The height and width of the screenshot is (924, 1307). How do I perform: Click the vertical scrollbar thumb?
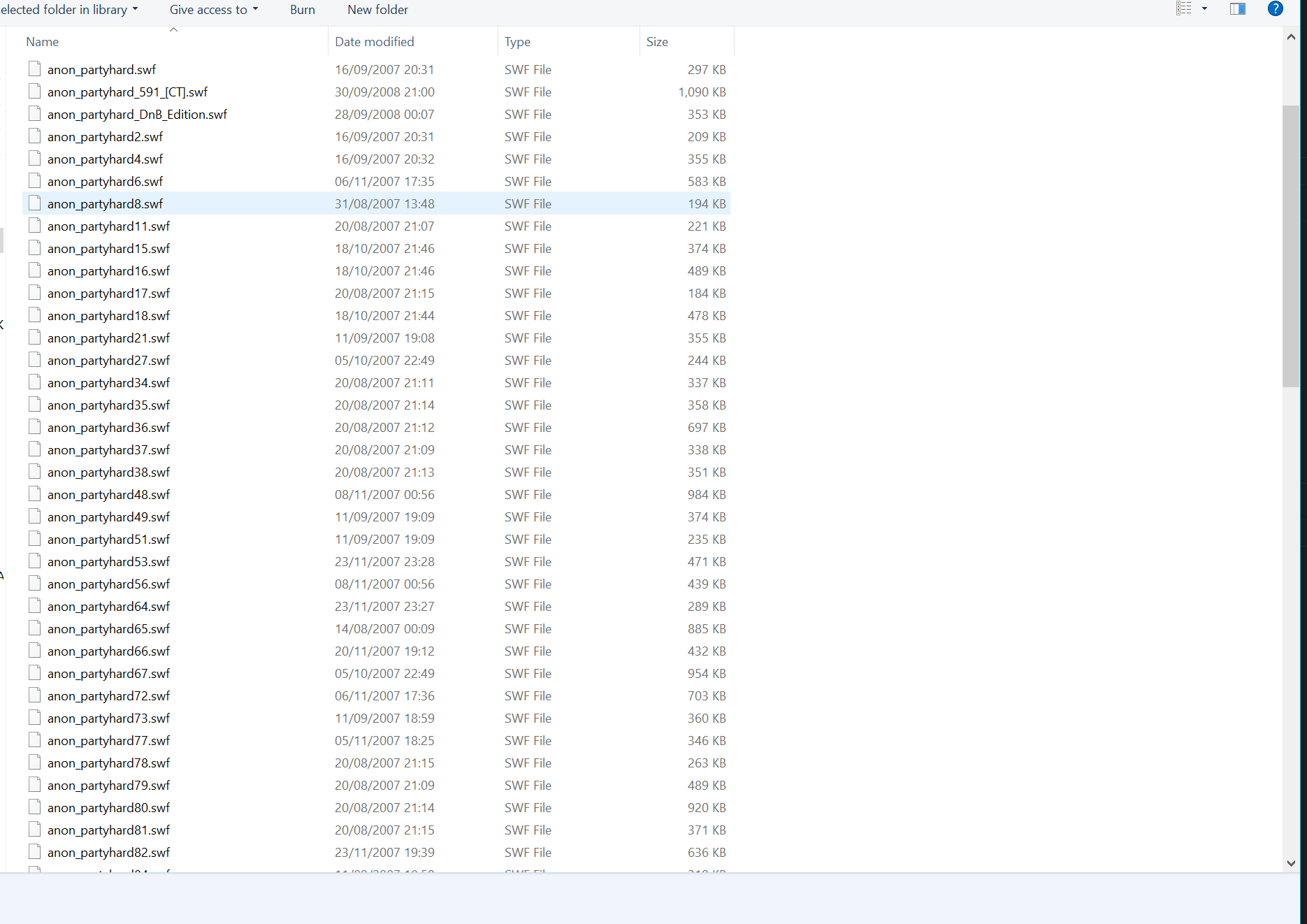1291,246
